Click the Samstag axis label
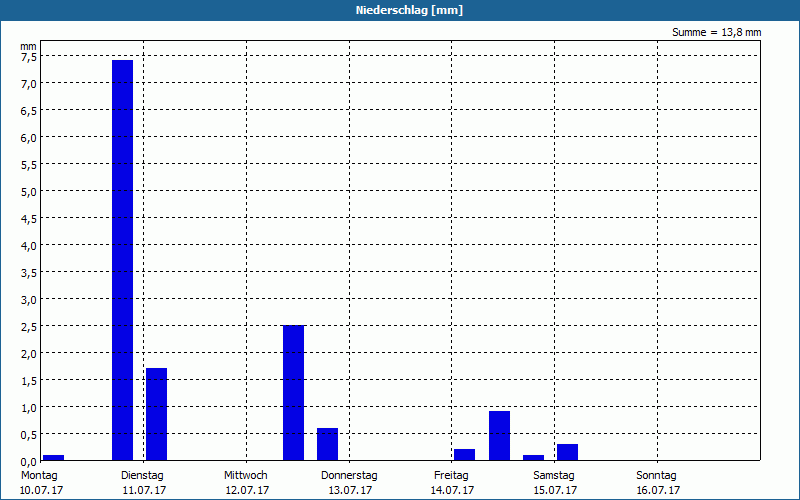This screenshot has width=800, height=500. [x=554, y=476]
